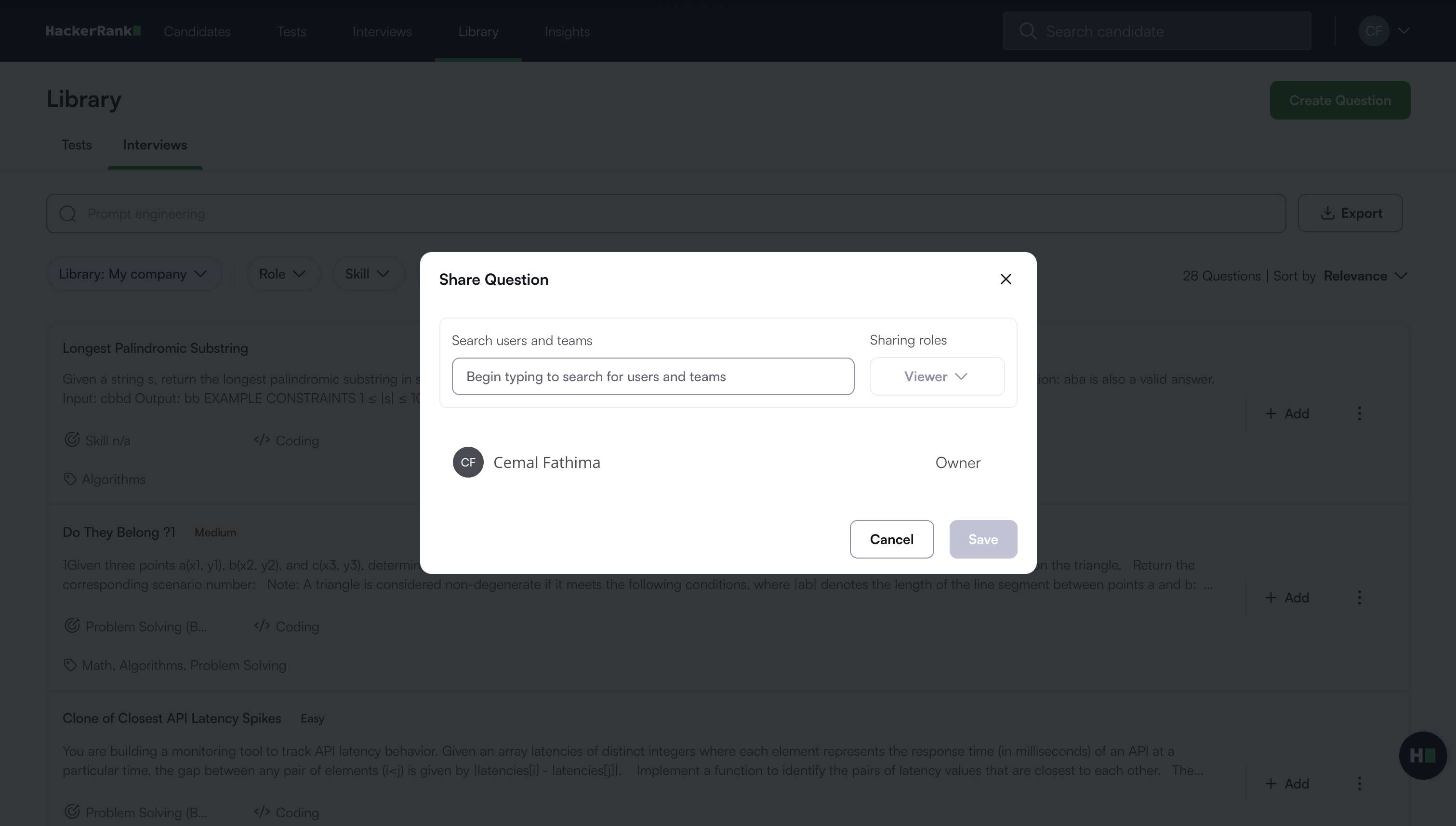Expand the Role filter dropdown
1456x826 pixels.
pyautogui.click(x=282, y=274)
